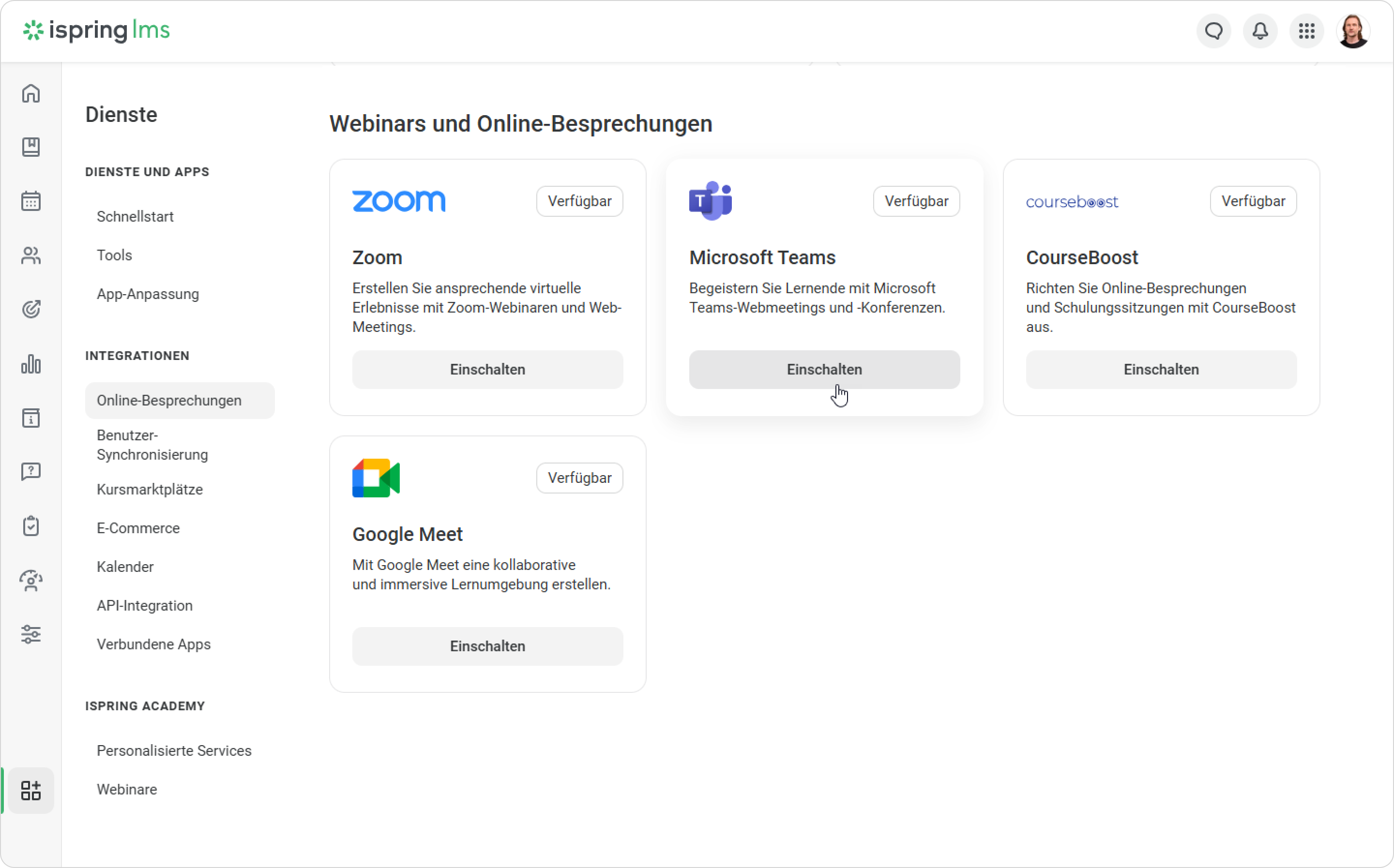Click the Teams description starting "Begeistern Sie Lernende"
Image resolution: width=1394 pixels, height=868 pixels.
click(817, 298)
